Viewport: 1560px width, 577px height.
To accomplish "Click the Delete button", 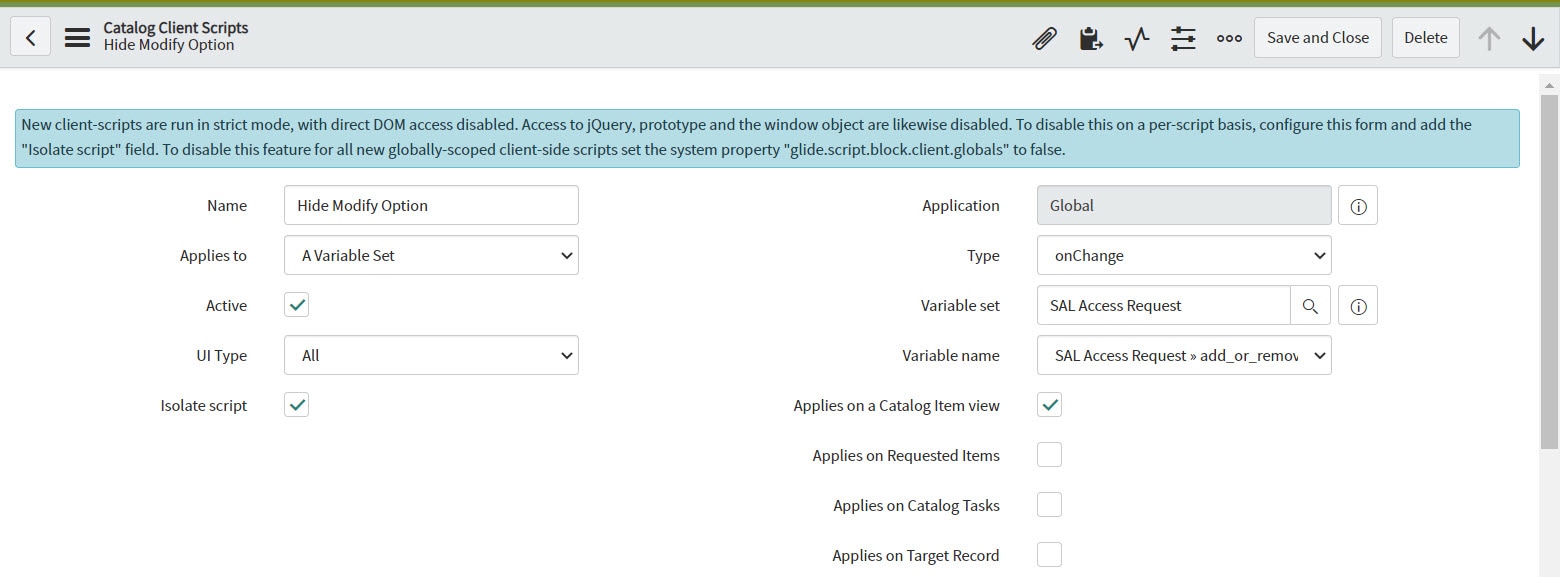I will click(x=1426, y=38).
